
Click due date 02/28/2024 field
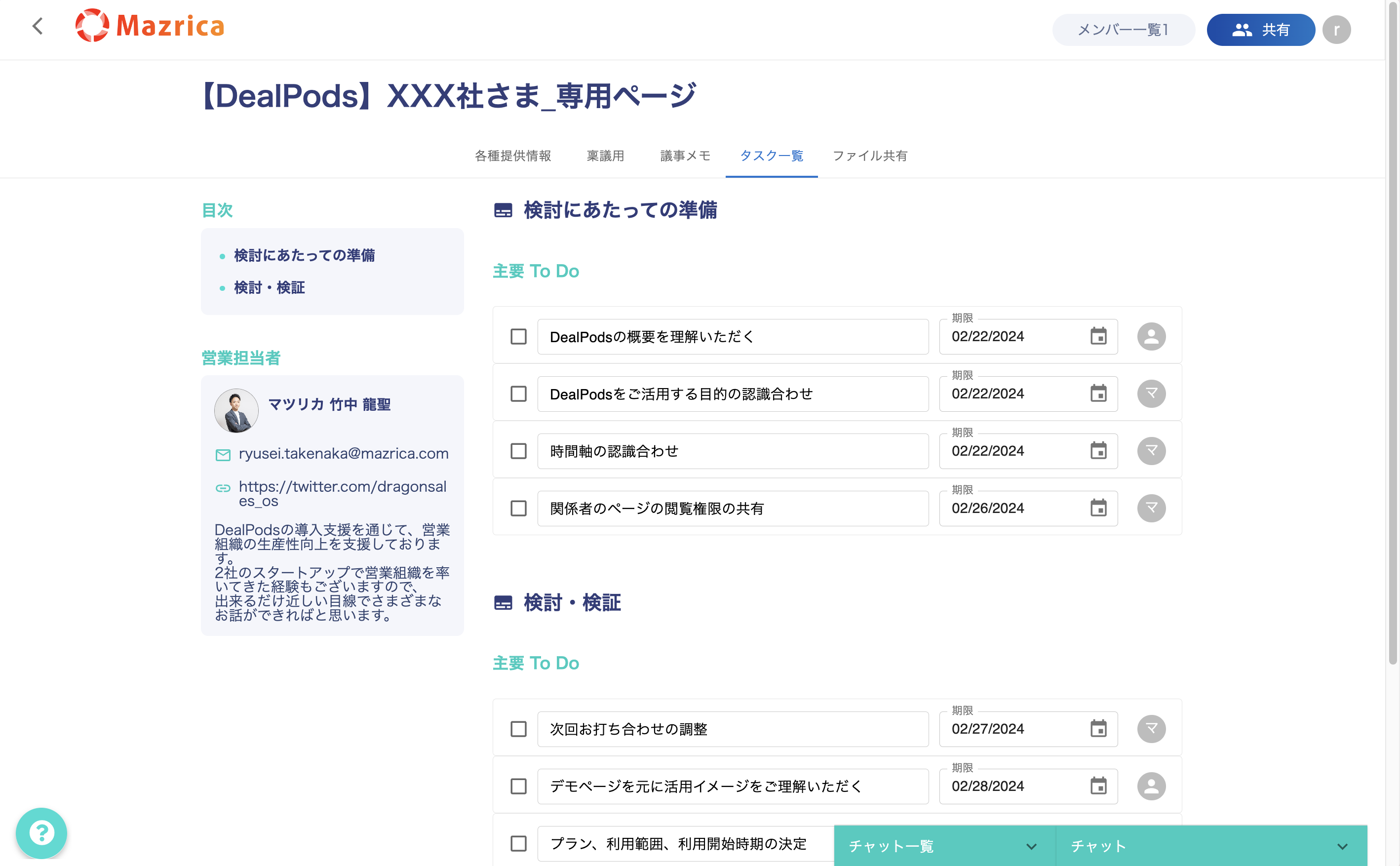pyautogui.click(x=1028, y=787)
